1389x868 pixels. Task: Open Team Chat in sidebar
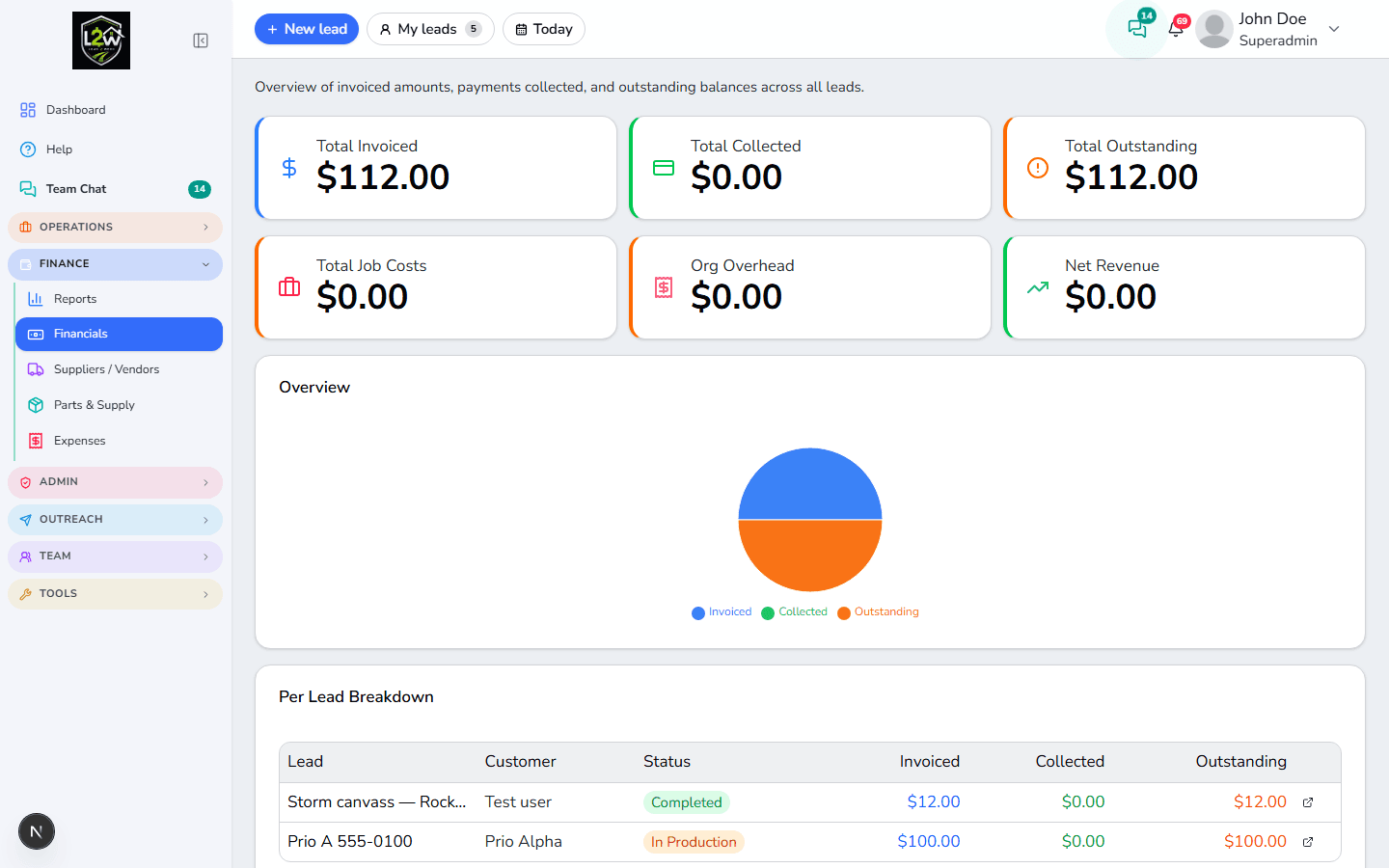(x=115, y=189)
